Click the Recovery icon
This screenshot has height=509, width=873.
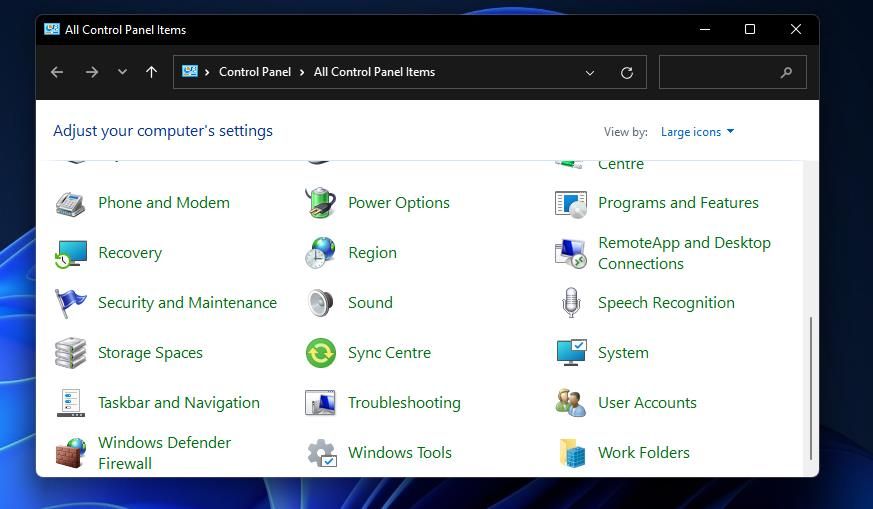tap(71, 253)
